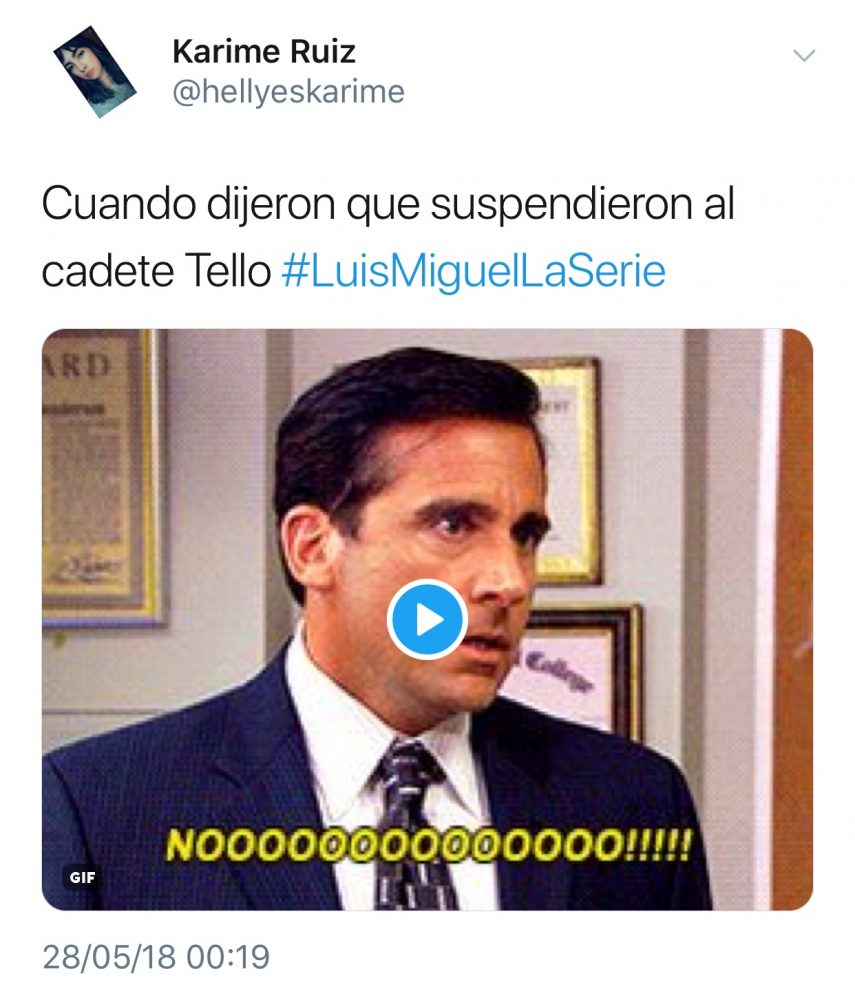Tap the word cadete in the tweet

point(107,271)
